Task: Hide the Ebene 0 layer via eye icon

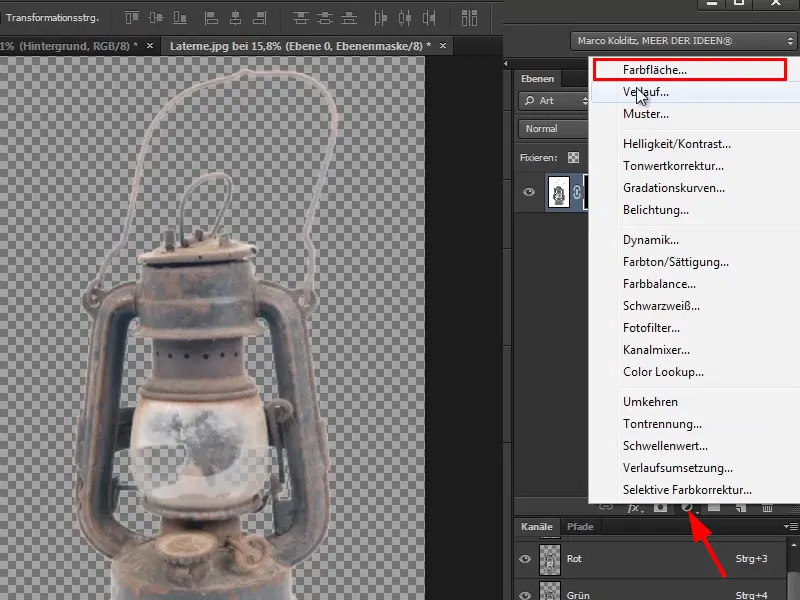Action: click(x=529, y=192)
